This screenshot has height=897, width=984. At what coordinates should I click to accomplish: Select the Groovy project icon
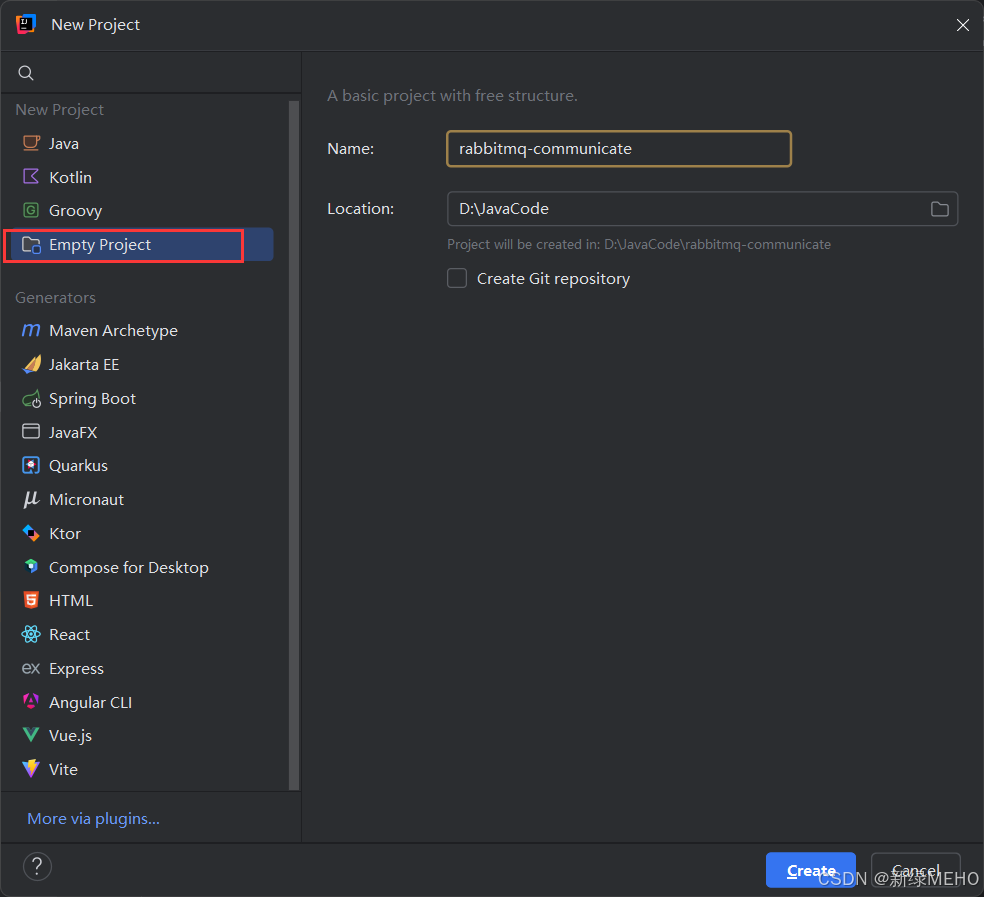click(x=31, y=211)
